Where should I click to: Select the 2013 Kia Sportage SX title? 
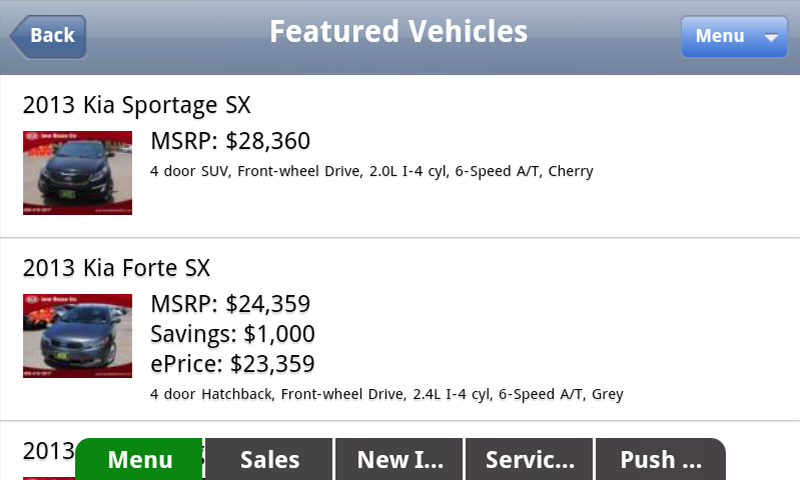tap(137, 105)
